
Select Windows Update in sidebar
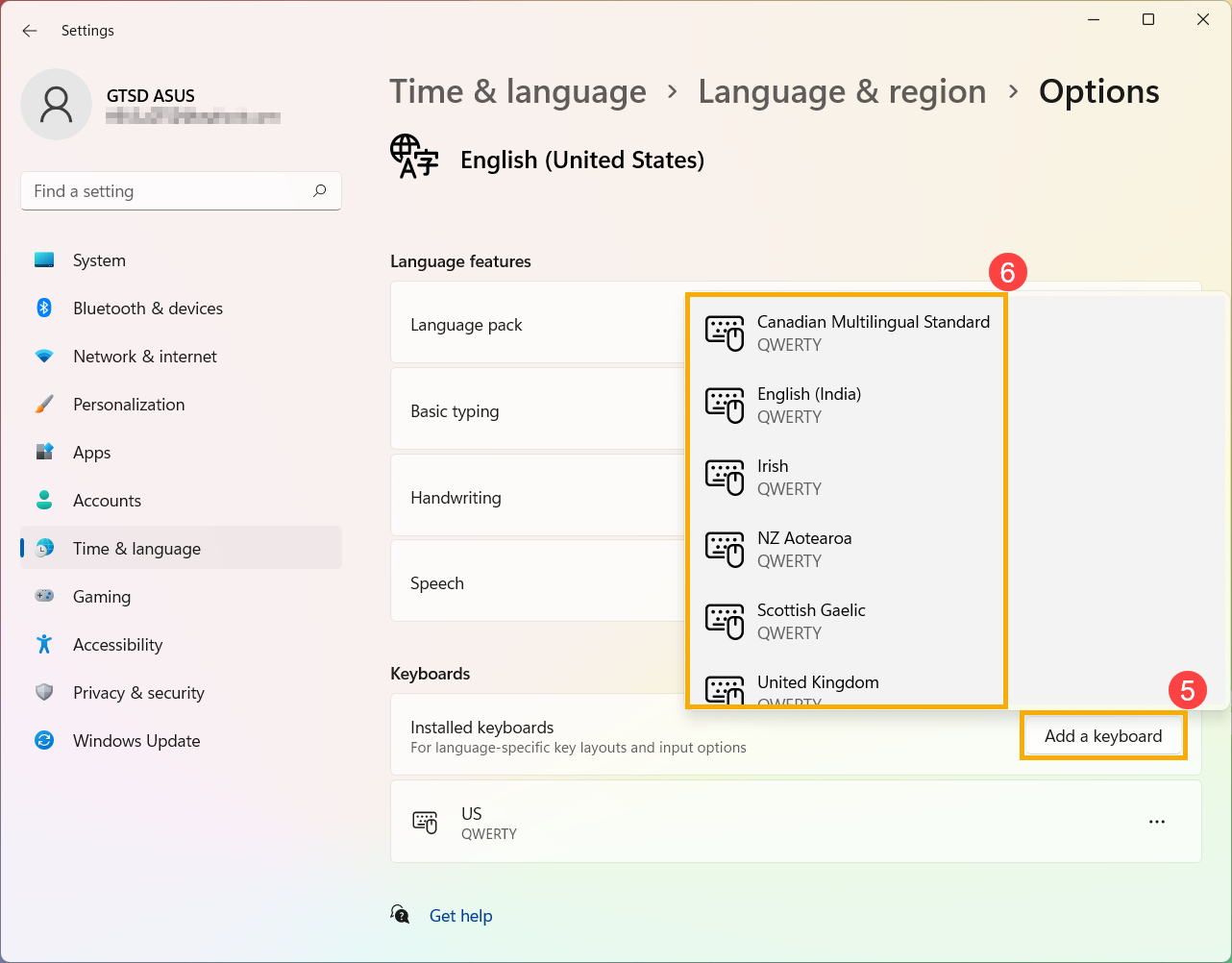136,741
